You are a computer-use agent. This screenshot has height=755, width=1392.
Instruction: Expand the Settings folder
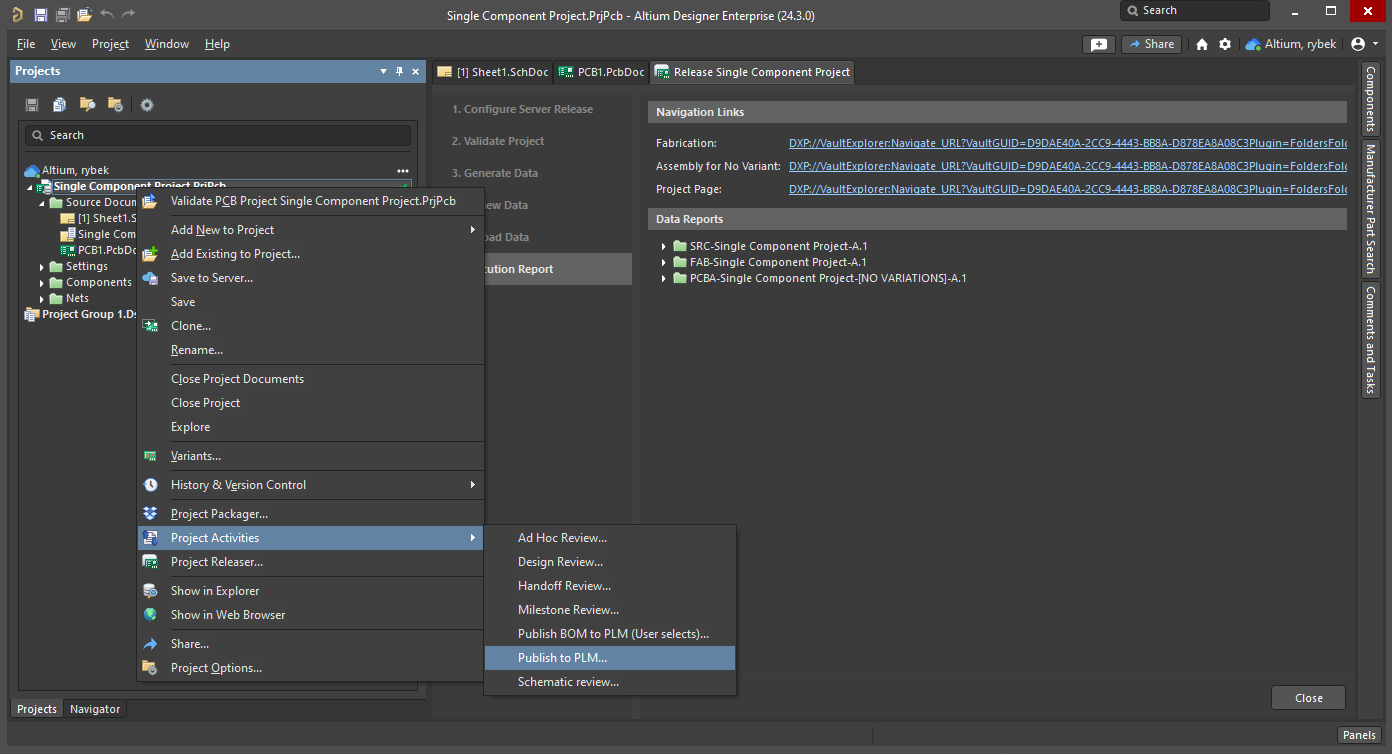[x=43, y=267]
